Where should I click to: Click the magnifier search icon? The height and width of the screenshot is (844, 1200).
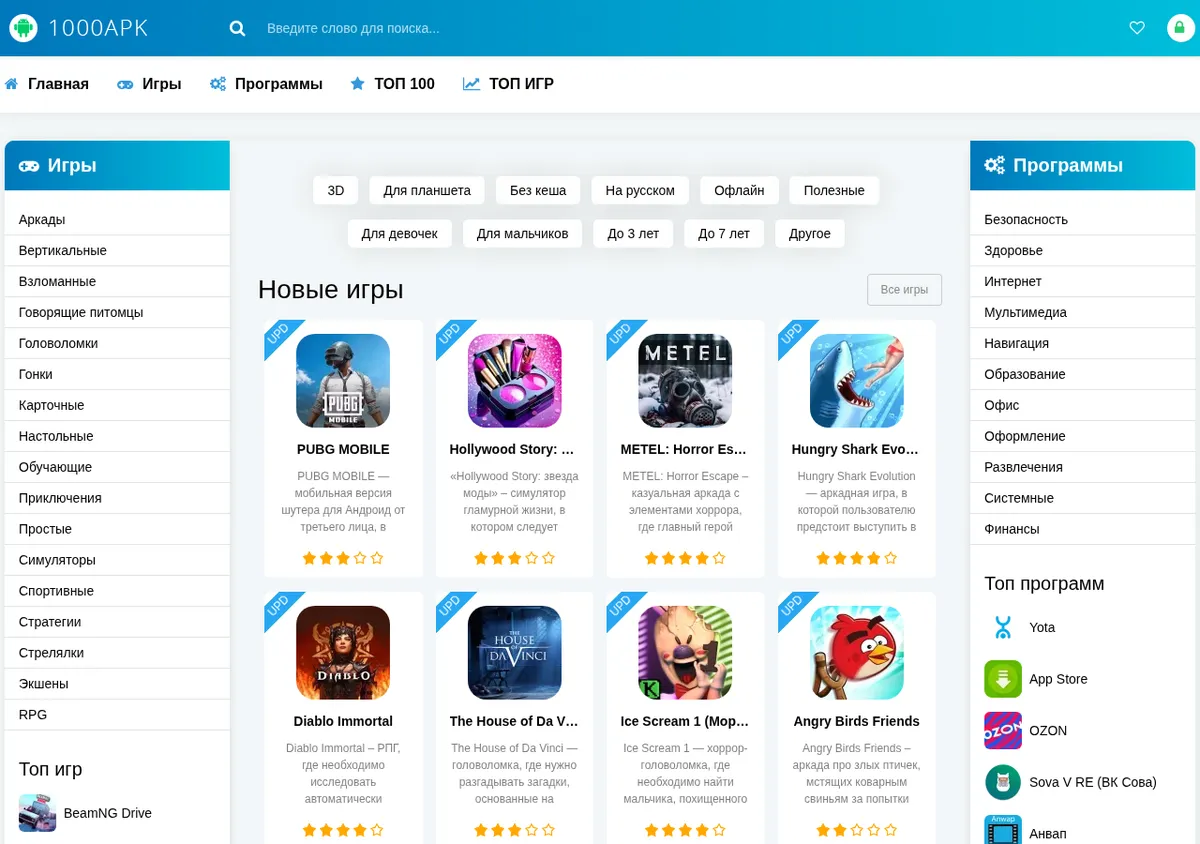tap(237, 28)
